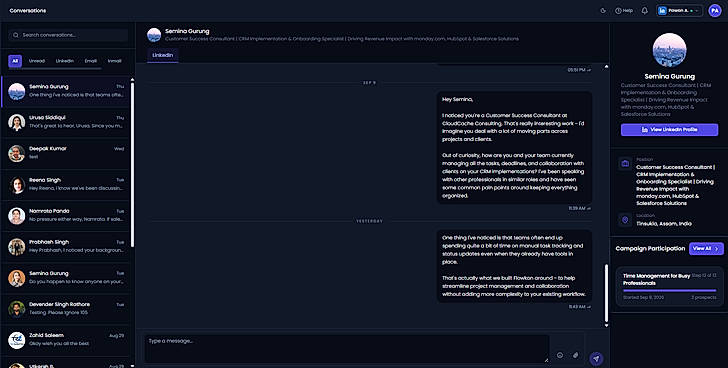Click Semina Gurung's avatar in chat header
The width and height of the screenshot is (728, 368).
tap(154, 35)
